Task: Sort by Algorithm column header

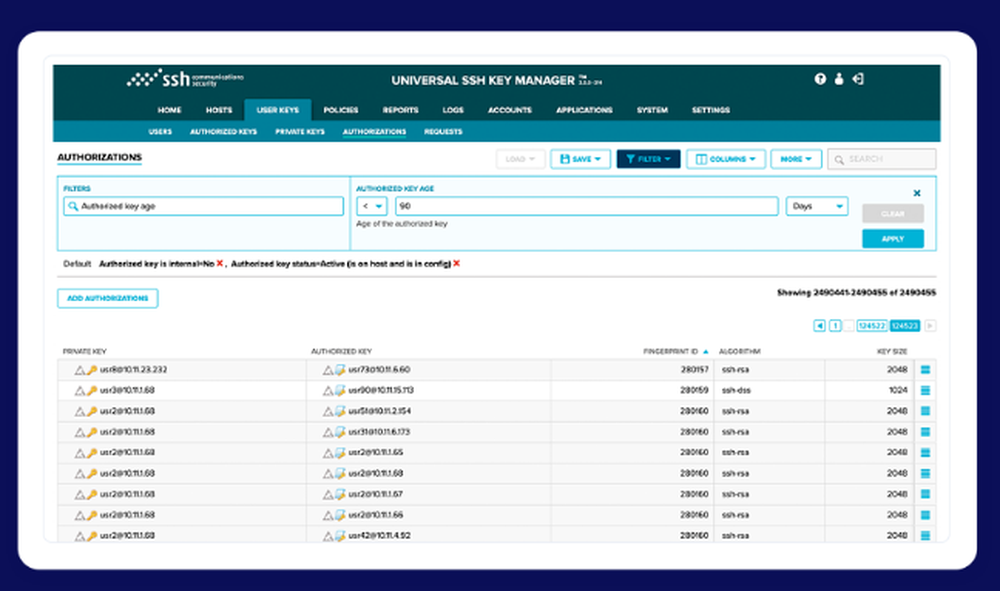Action: coord(740,352)
